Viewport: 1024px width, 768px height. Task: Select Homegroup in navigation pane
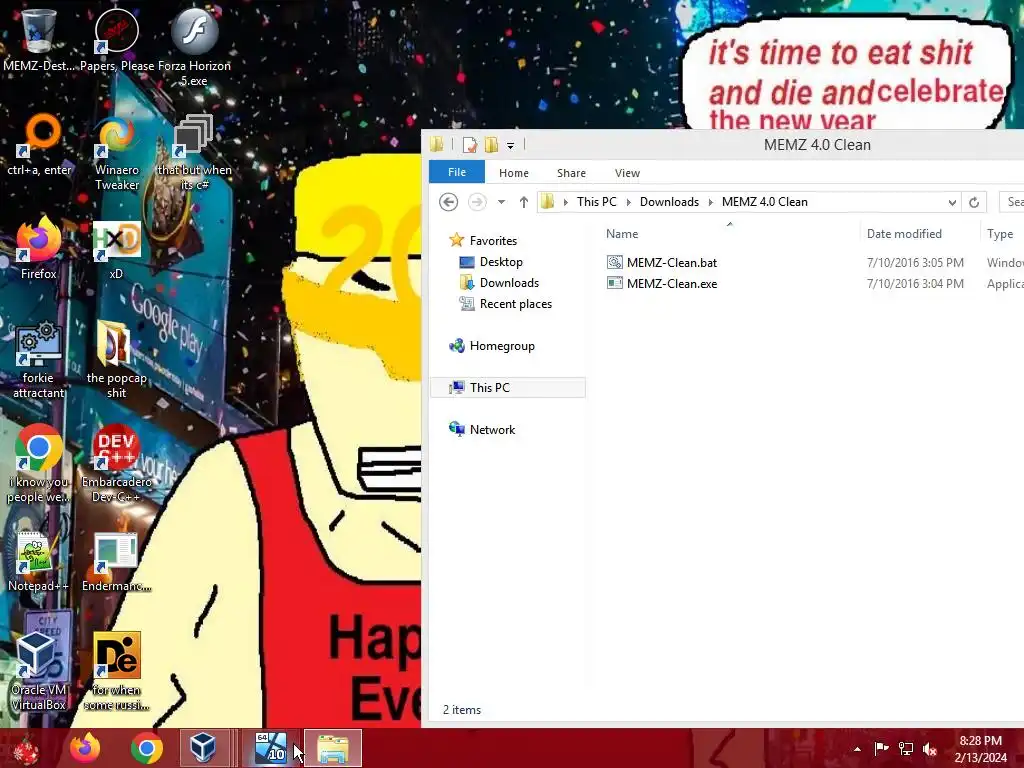(502, 346)
